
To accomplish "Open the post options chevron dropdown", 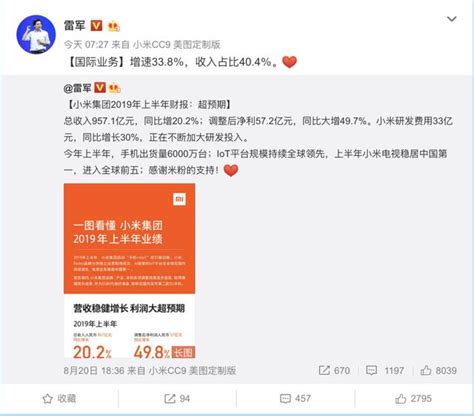I will (x=451, y=19).
